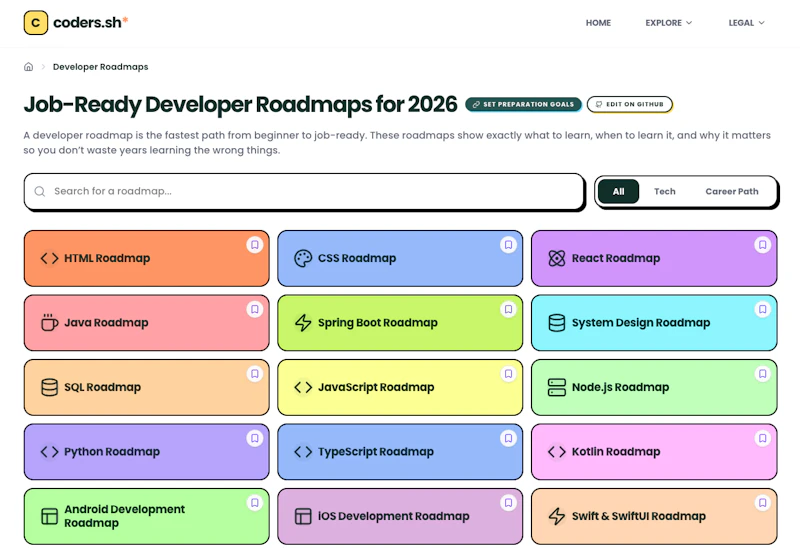Bookmark the Spring Boot Roadmap card
800x548 pixels.
click(508, 309)
